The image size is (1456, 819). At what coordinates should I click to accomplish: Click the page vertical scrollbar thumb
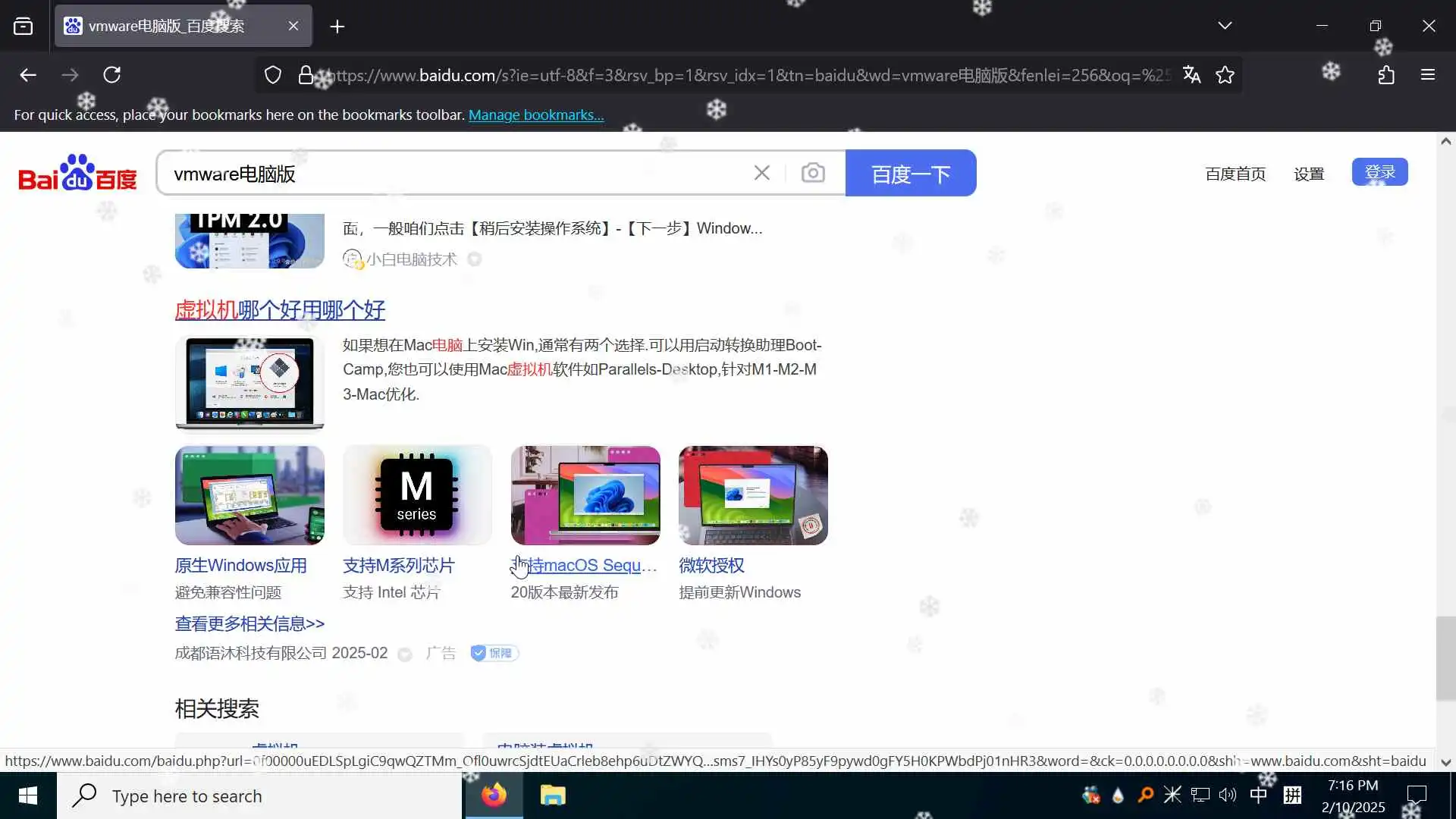(x=1445, y=658)
